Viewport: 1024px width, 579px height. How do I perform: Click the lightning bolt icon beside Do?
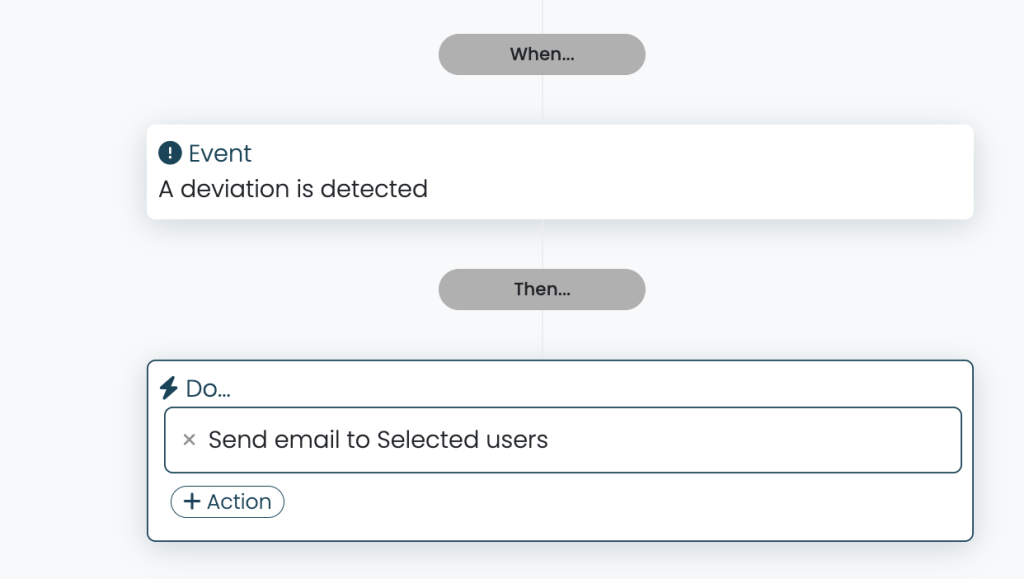coord(169,388)
